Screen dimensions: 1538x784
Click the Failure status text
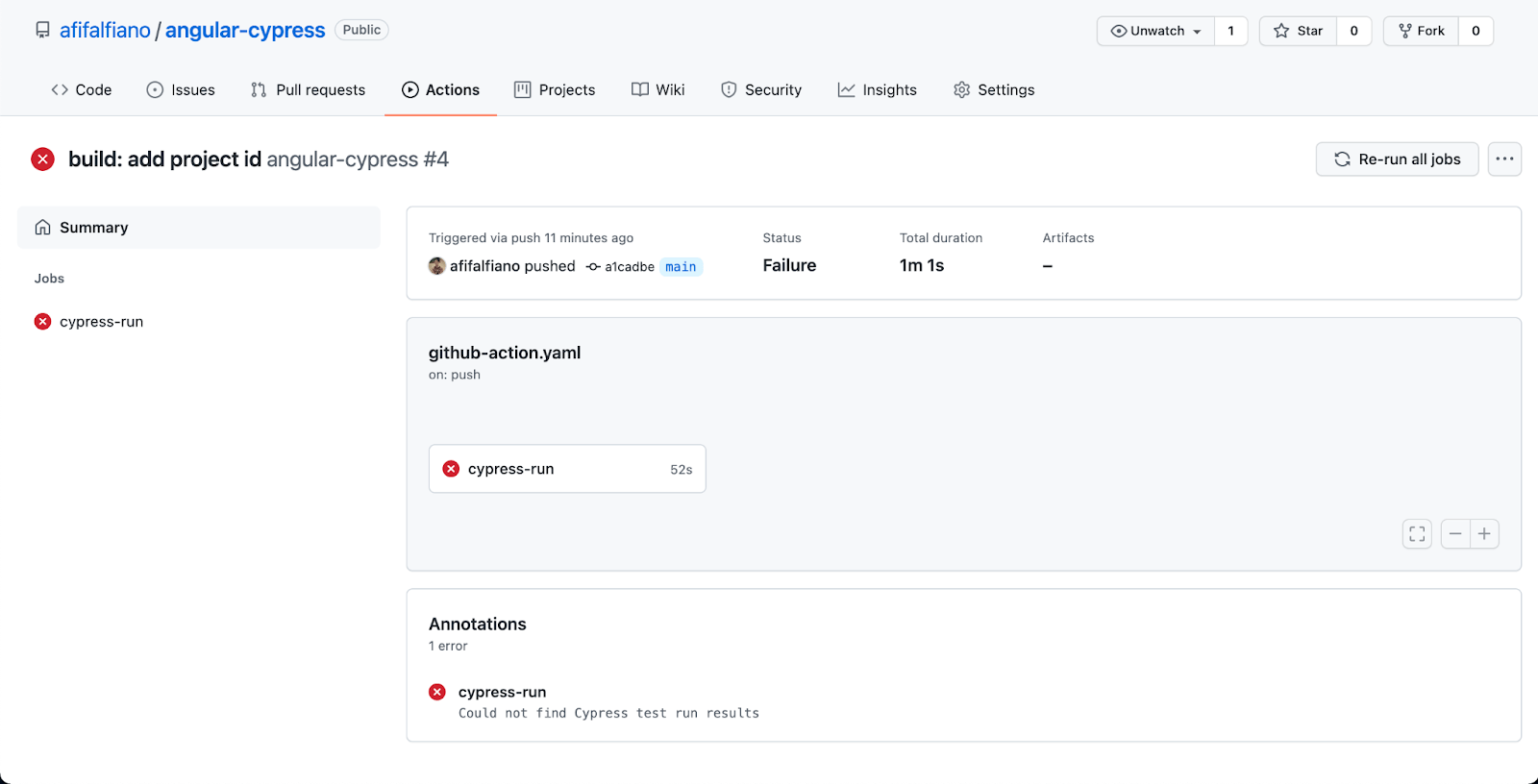pos(789,265)
